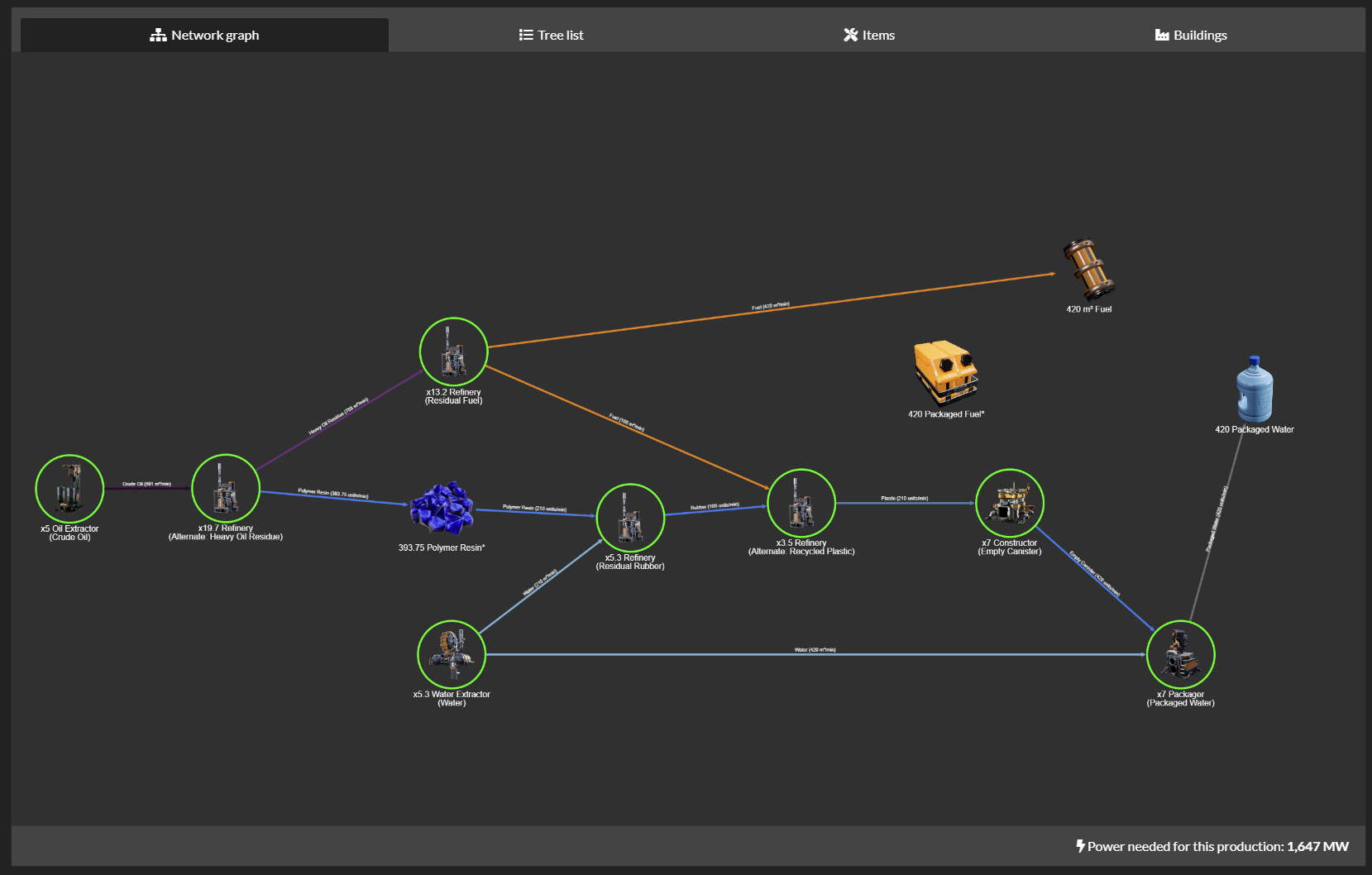Select the Network graph tab icon

click(x=157, y=35)
